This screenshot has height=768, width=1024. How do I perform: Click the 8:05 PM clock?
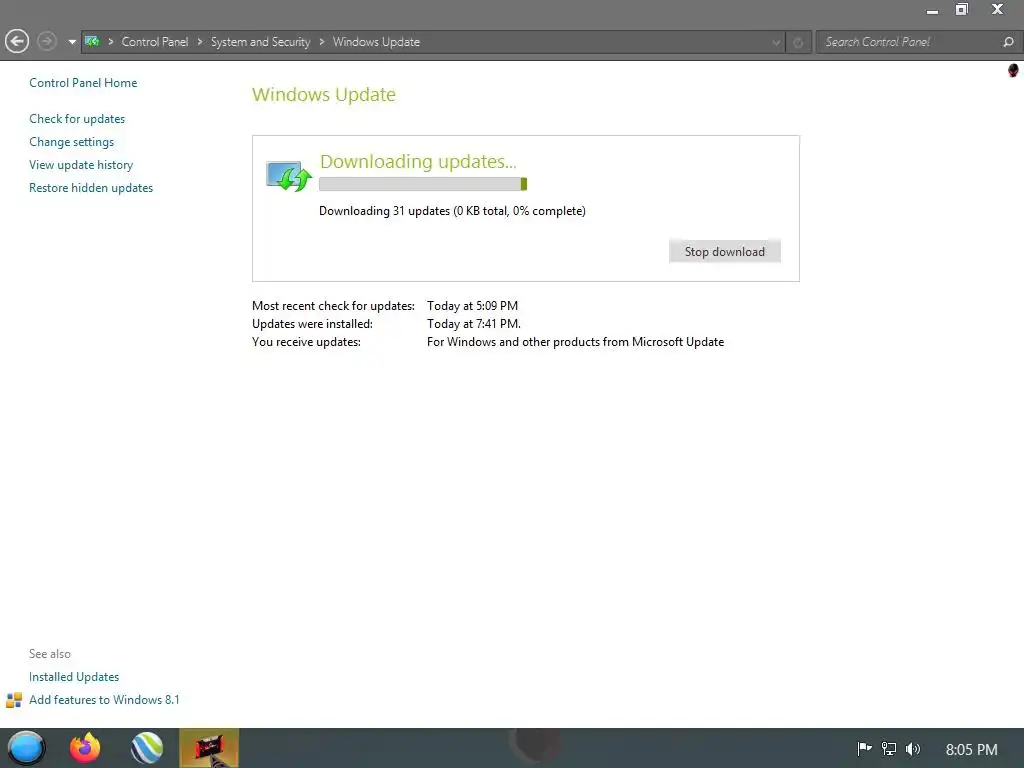point(971,749)
